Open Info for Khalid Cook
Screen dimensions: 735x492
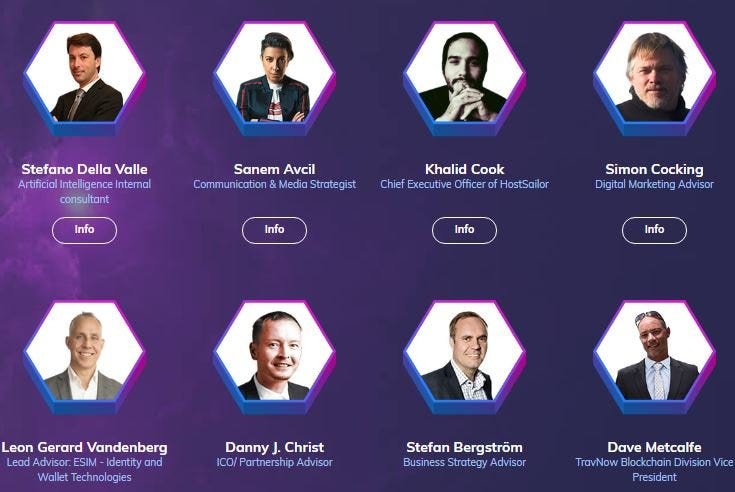[464, 230]
